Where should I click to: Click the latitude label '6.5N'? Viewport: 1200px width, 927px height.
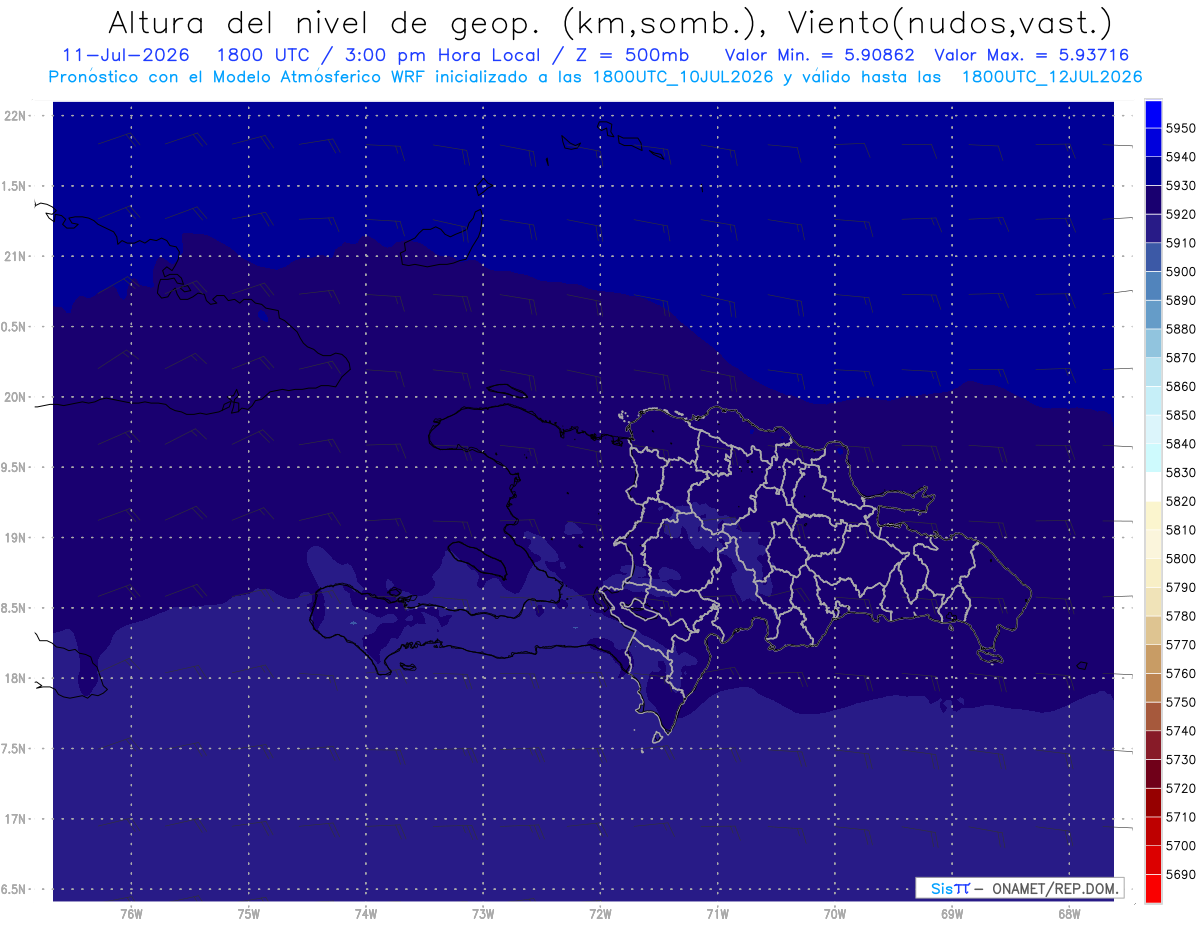tap(14, 889)
